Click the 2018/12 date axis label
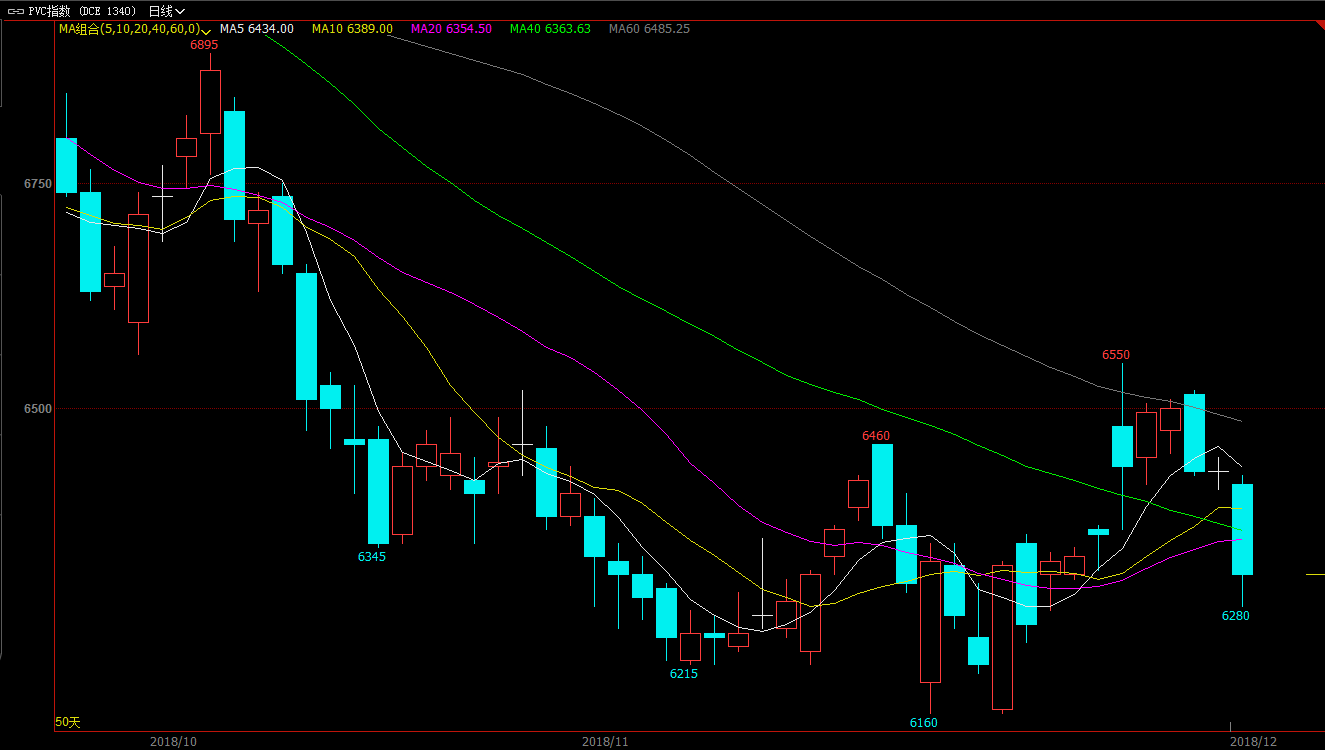 1253,742
